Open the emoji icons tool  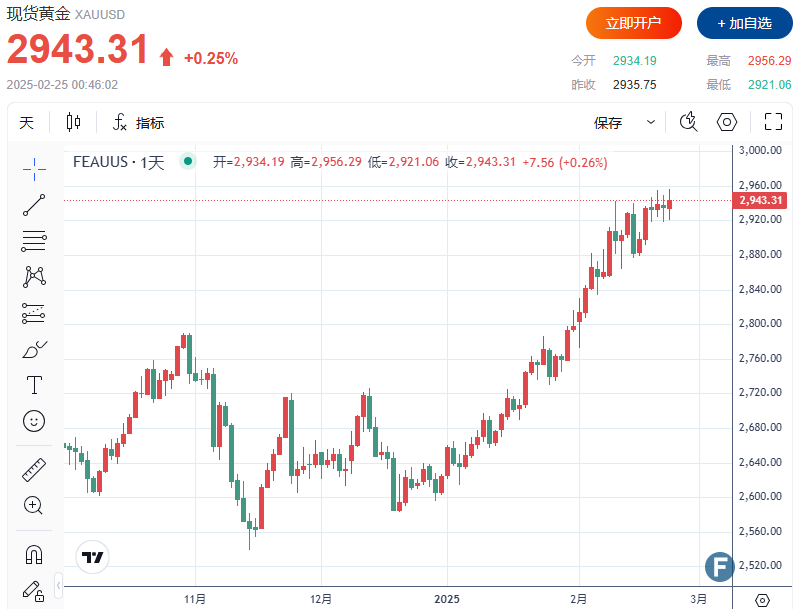pyautogui.click(x=34, y=421)
